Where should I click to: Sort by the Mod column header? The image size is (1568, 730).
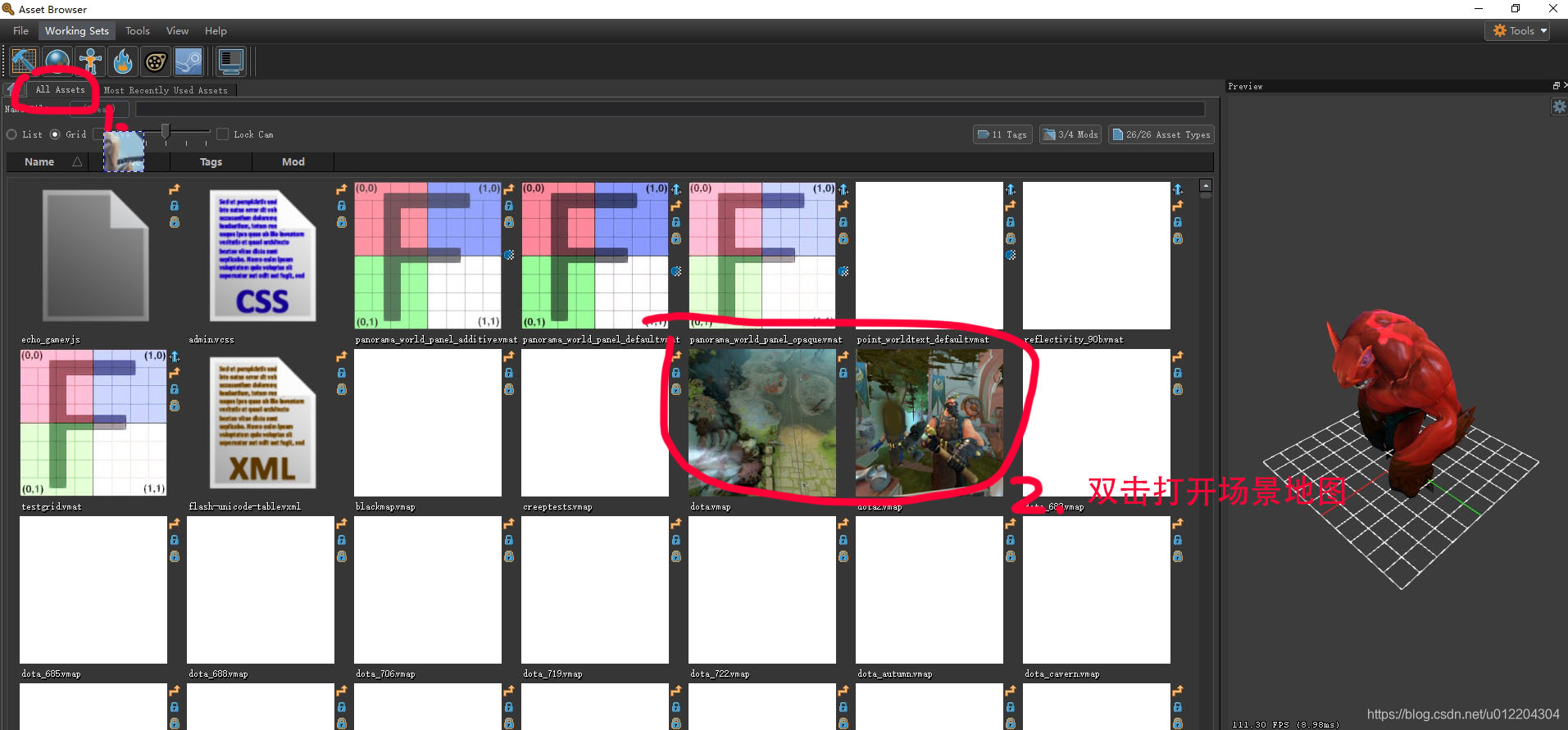293,162
